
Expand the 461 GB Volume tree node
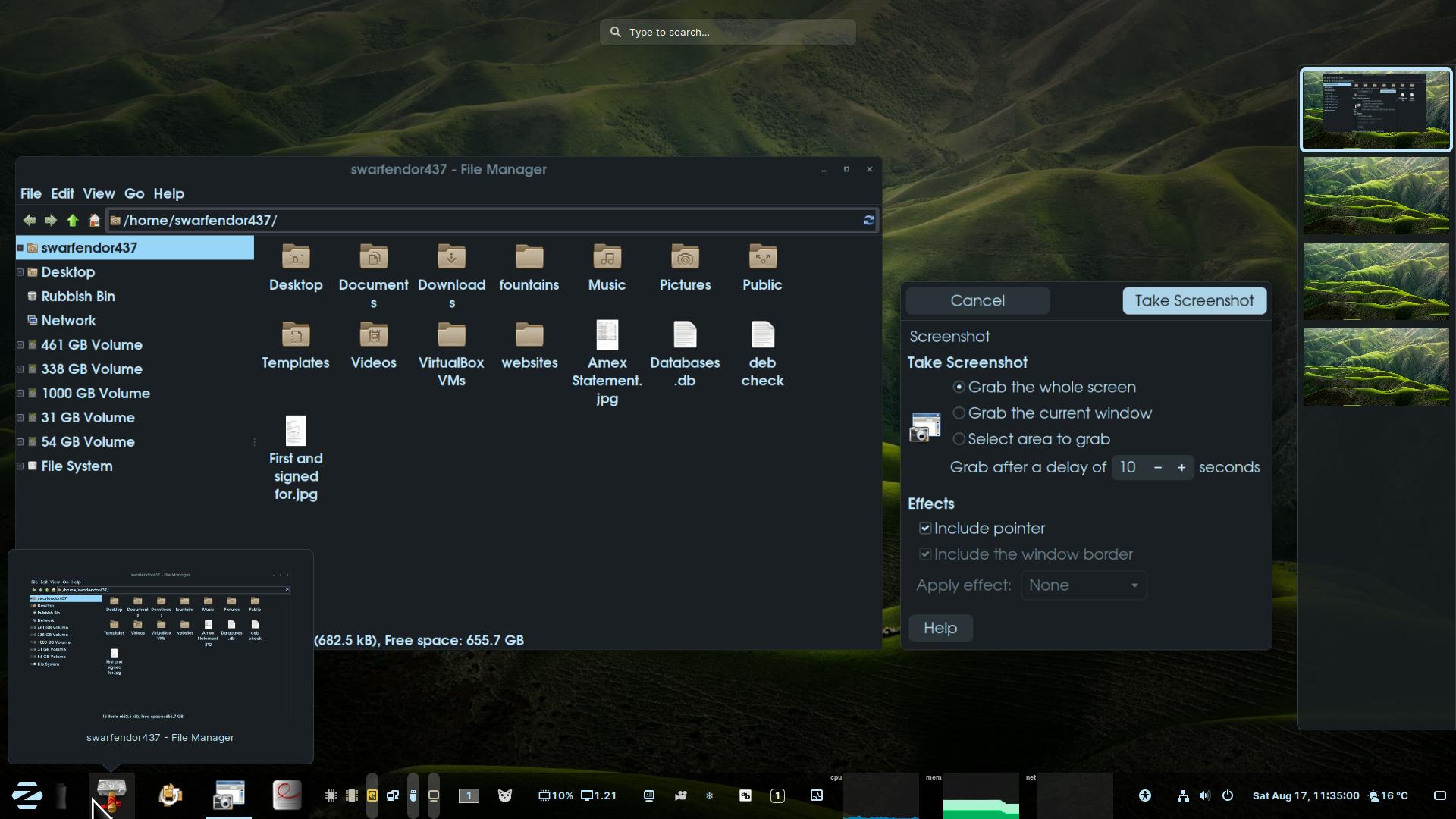click(x=20, y=345)
